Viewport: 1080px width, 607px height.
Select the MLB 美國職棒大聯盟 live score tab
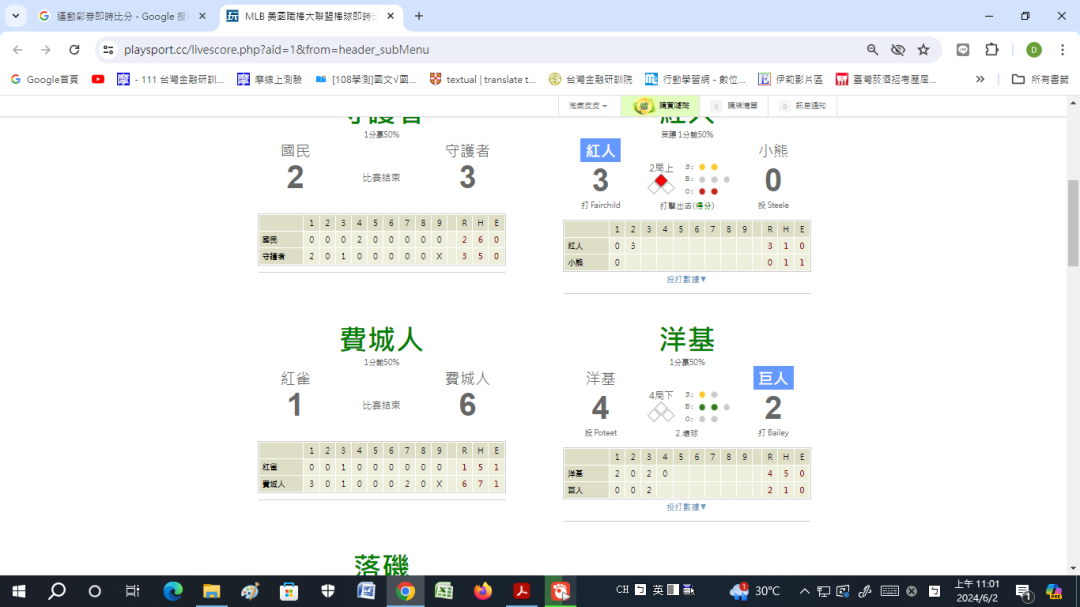309,16
